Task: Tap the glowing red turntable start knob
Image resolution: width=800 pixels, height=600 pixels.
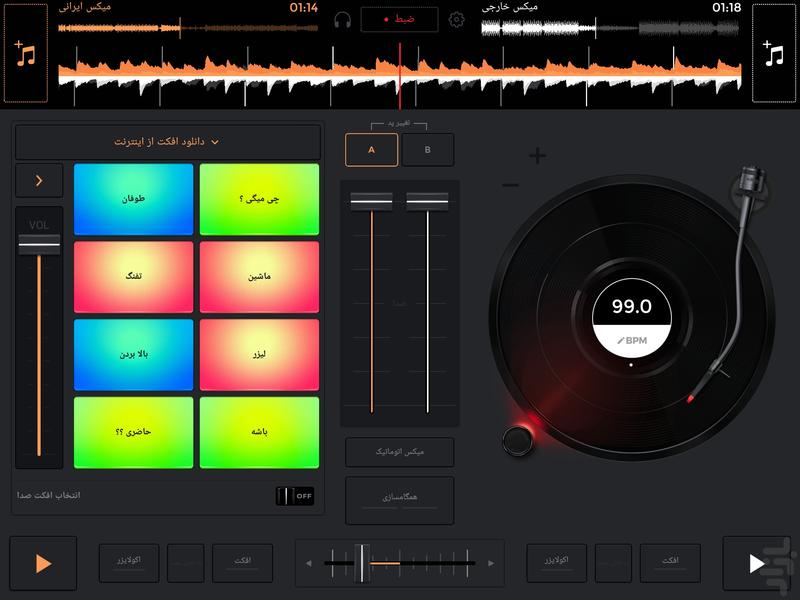Action: [x=518, y=436]
